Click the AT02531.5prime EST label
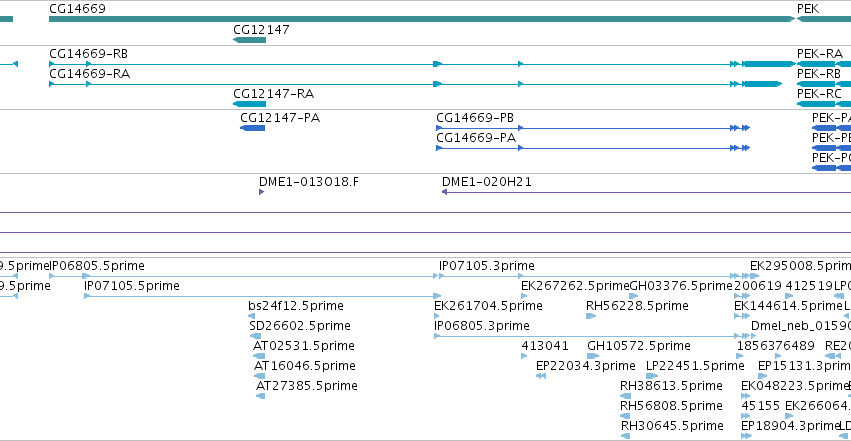The width and height of the screenshot is (851, 441). click(304, 346)
